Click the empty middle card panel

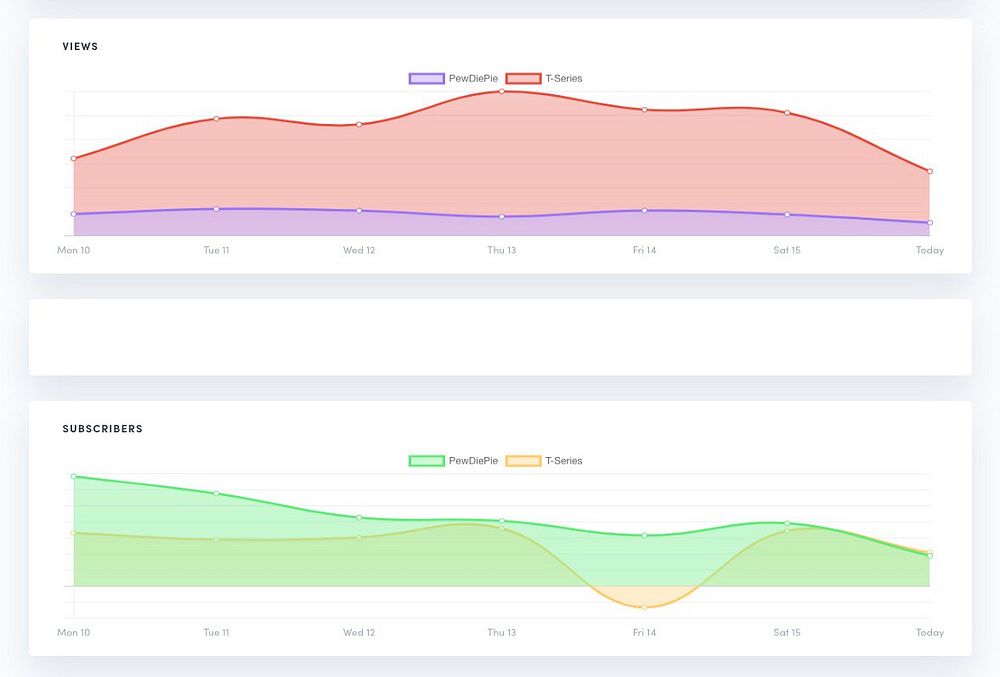click(500, 337)
